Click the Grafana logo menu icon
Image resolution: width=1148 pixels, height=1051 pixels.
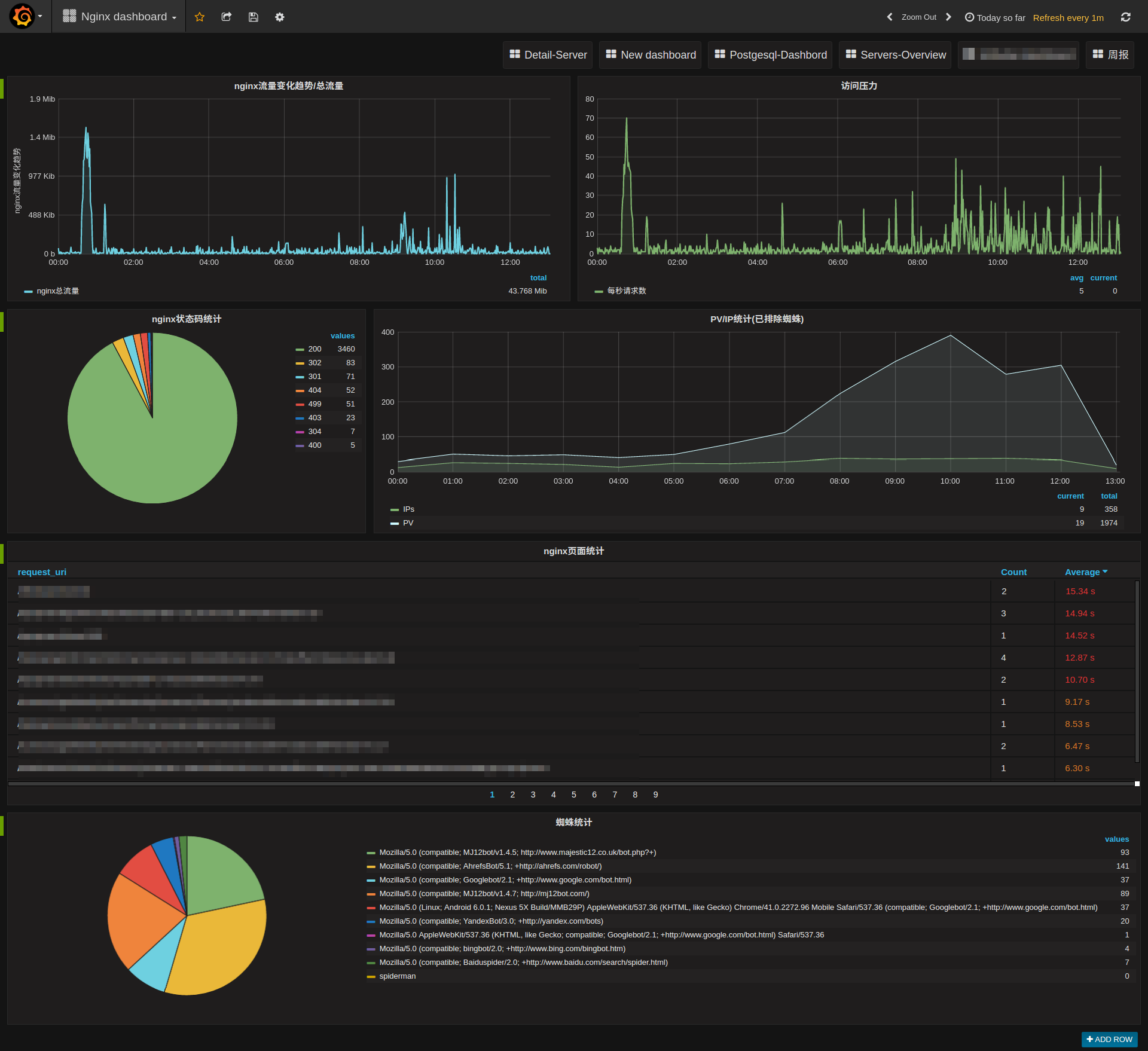(23, 16)
